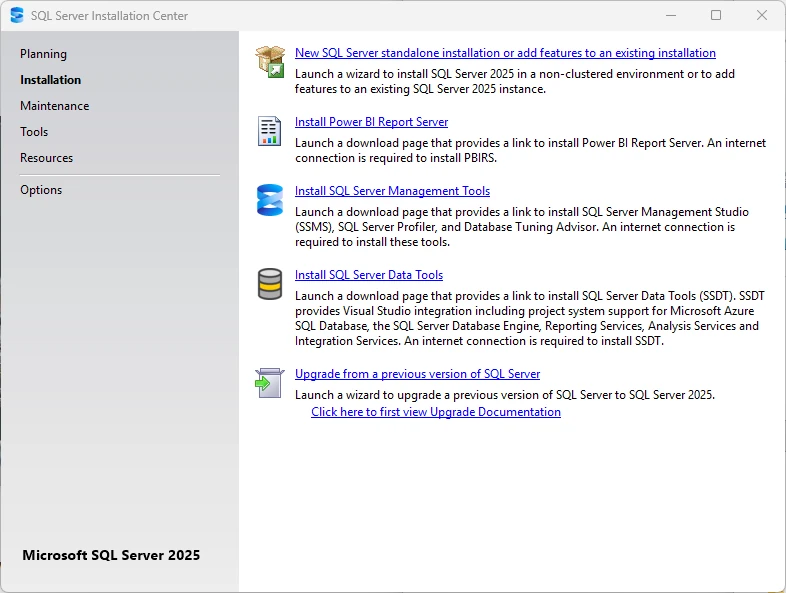Show the Options page

[x=41, y=190]
